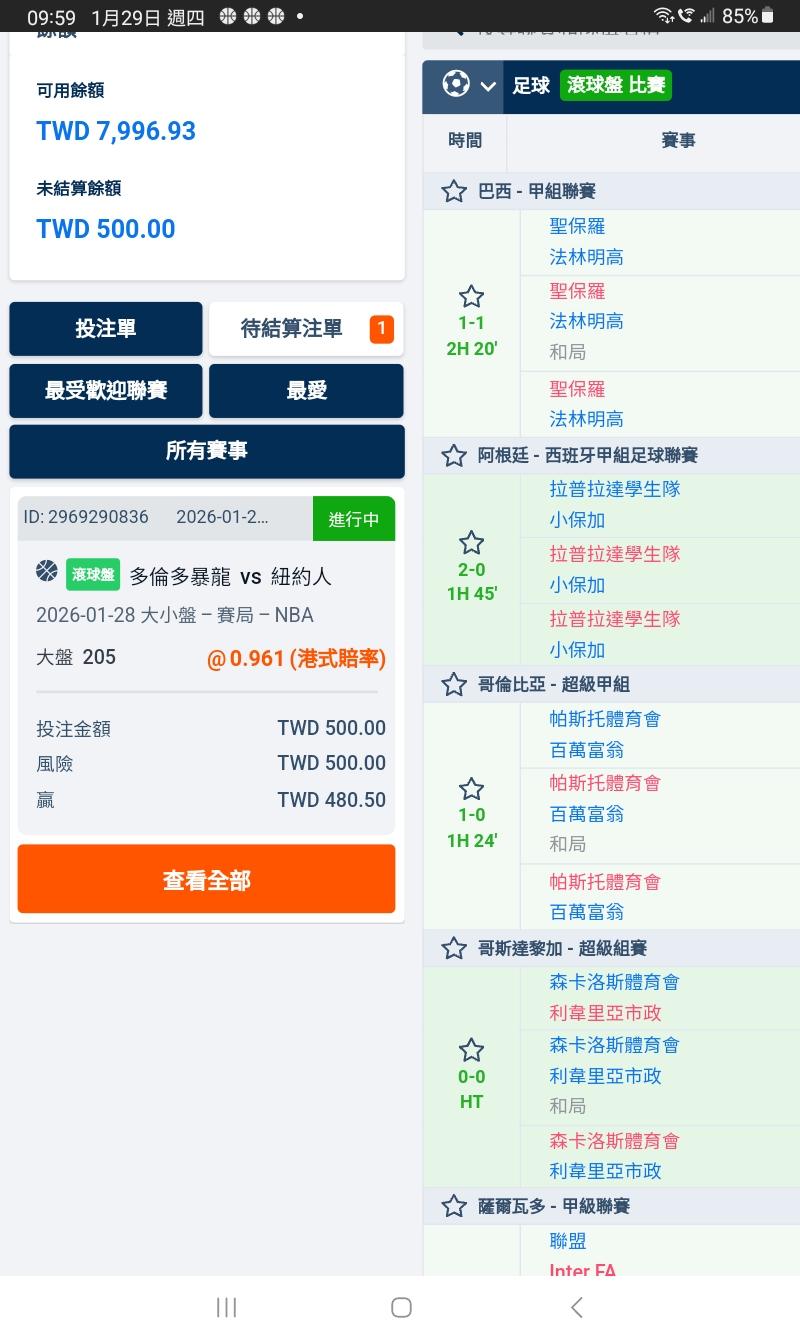Open the 投注單 tab
Viewport: 800px width, 1340px height.
[x=106, y=329]
